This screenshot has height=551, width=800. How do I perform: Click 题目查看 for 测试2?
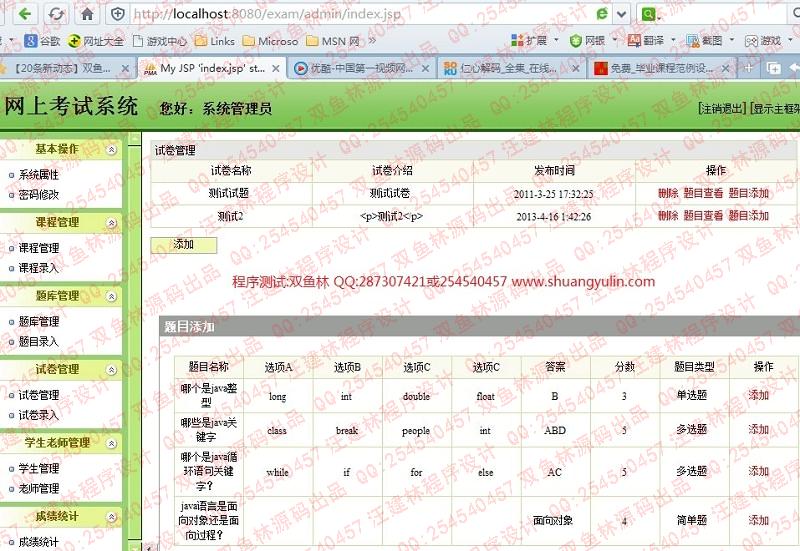703,216
